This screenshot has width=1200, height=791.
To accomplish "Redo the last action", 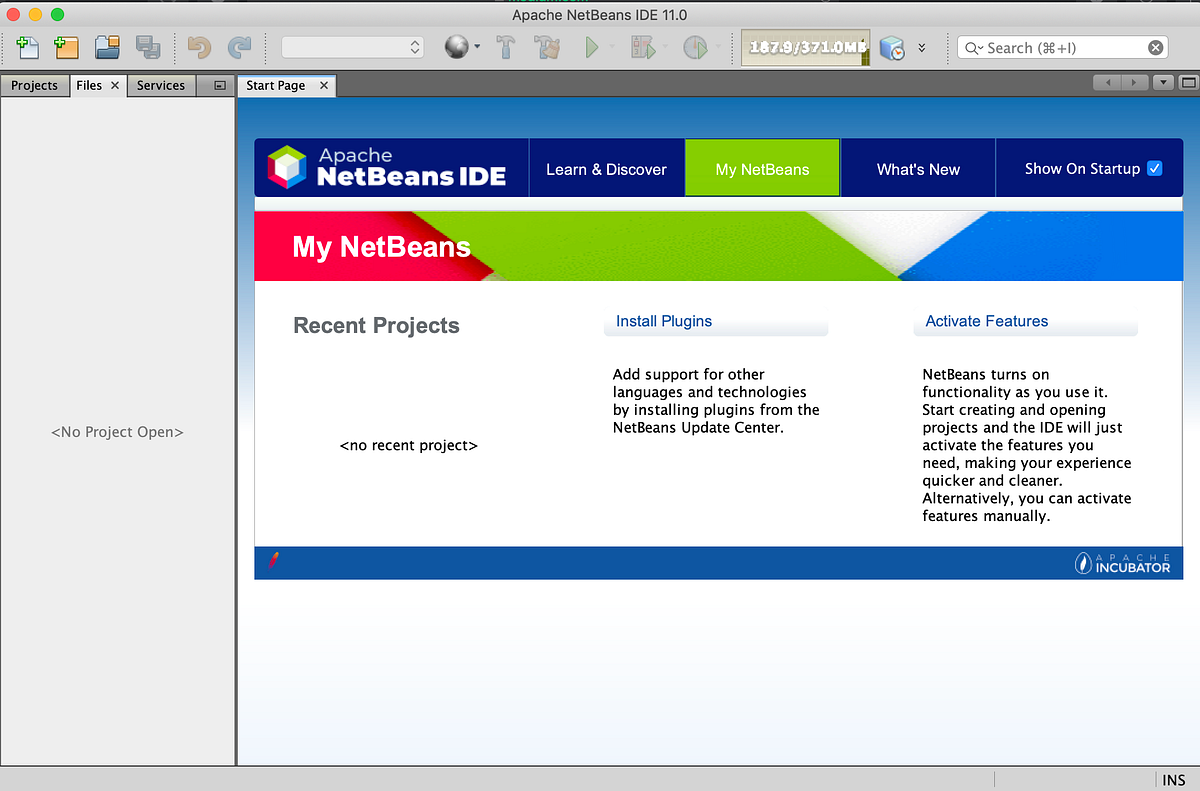I will 240,47.
